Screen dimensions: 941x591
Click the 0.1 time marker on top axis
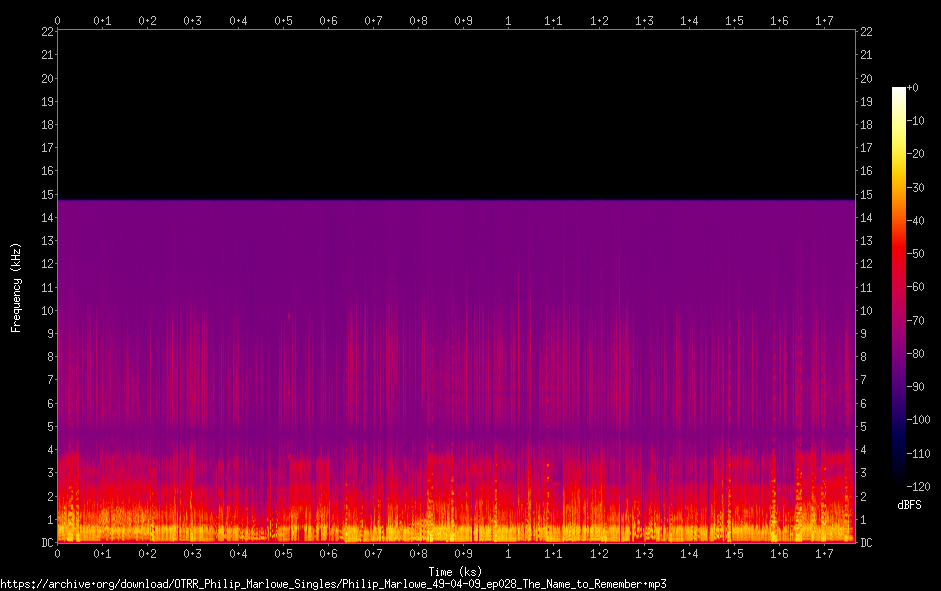pyautogui.click(x=102, y=20)
